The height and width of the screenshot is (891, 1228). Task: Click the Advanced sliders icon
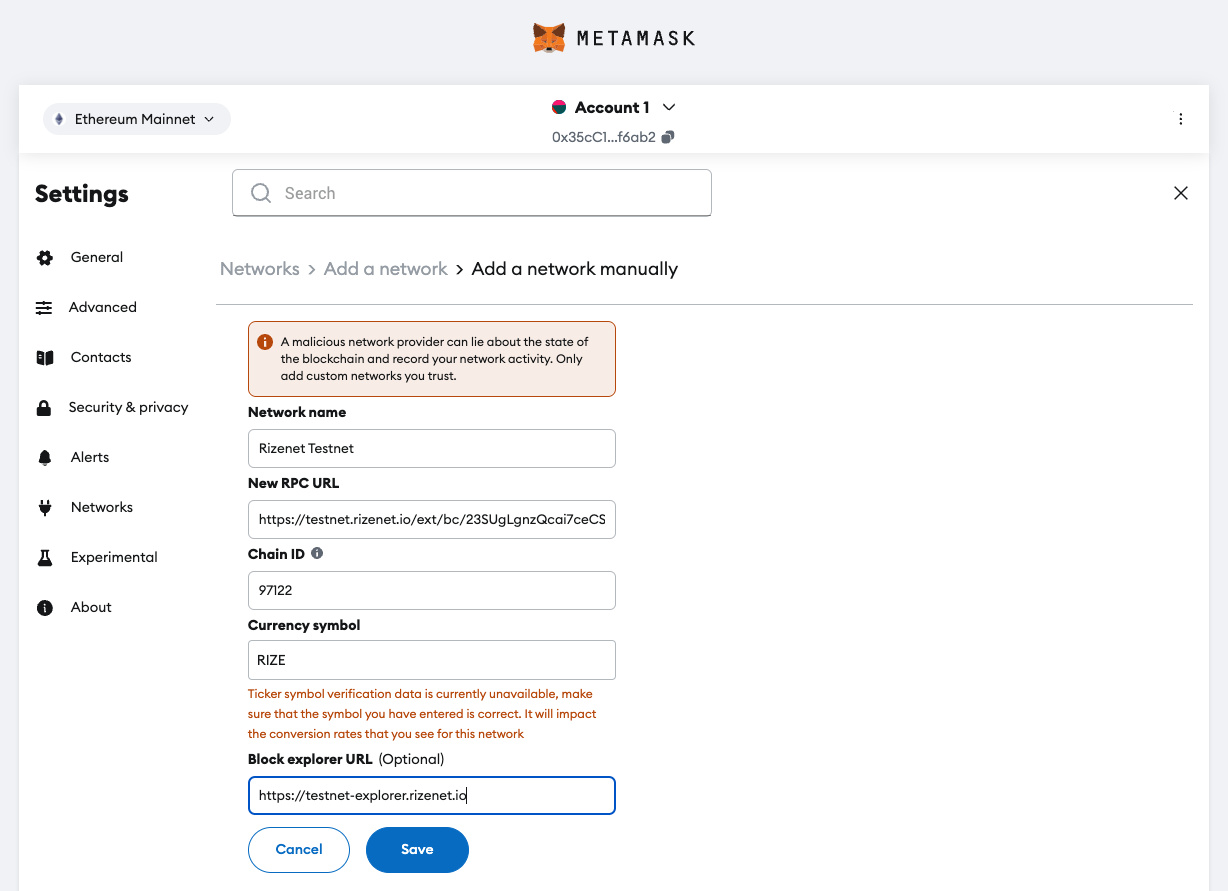pyautogui.click(x=44, y=308)
